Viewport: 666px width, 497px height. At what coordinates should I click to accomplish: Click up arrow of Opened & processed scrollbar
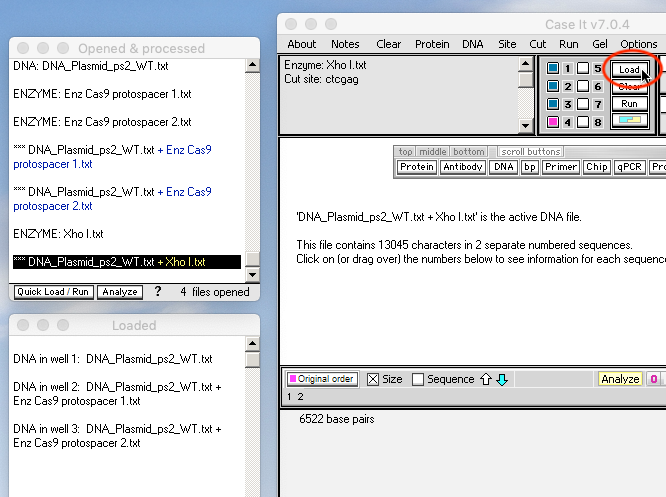252,65
